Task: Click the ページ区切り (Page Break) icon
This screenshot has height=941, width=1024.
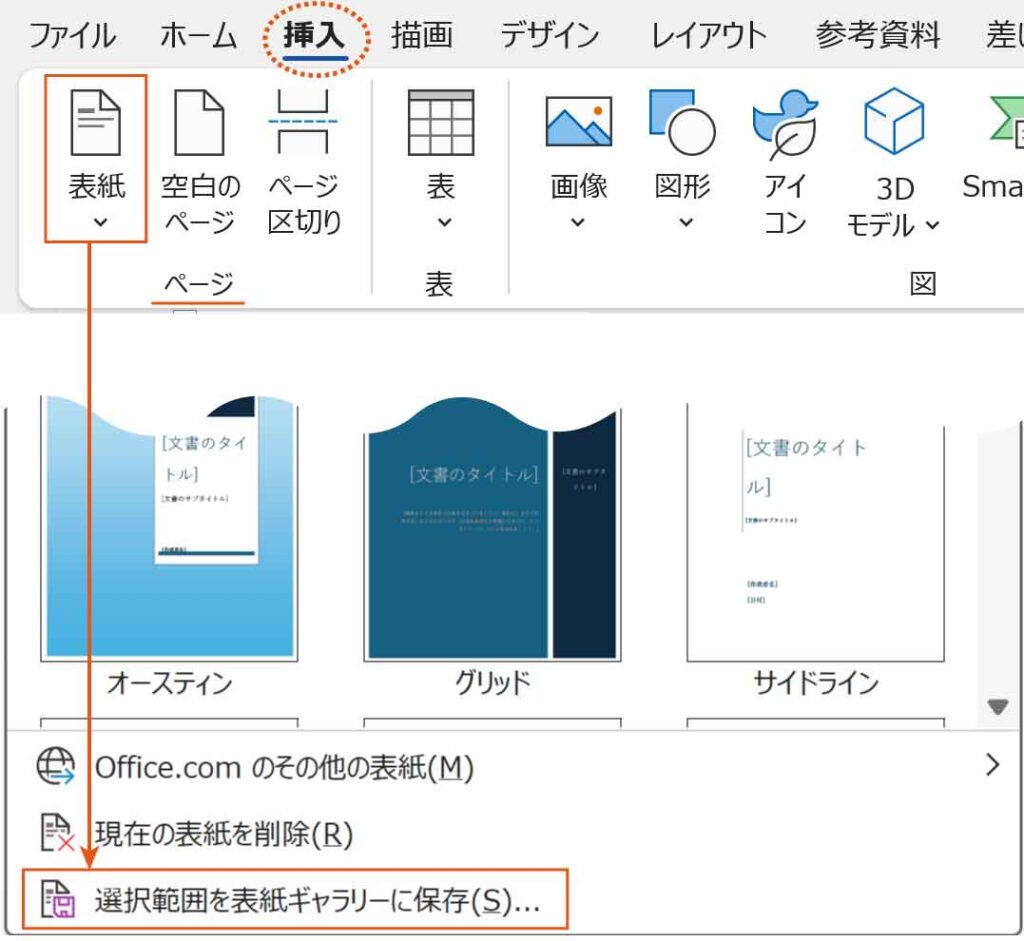Action: coord(305,123)
